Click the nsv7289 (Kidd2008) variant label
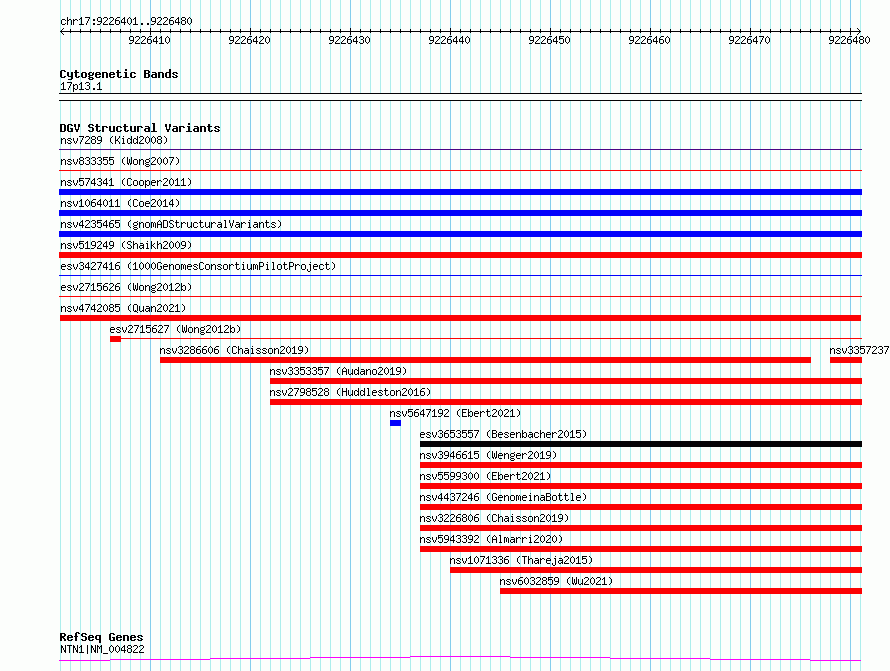Viewport: 890px width, 671px height. [114, 140]
